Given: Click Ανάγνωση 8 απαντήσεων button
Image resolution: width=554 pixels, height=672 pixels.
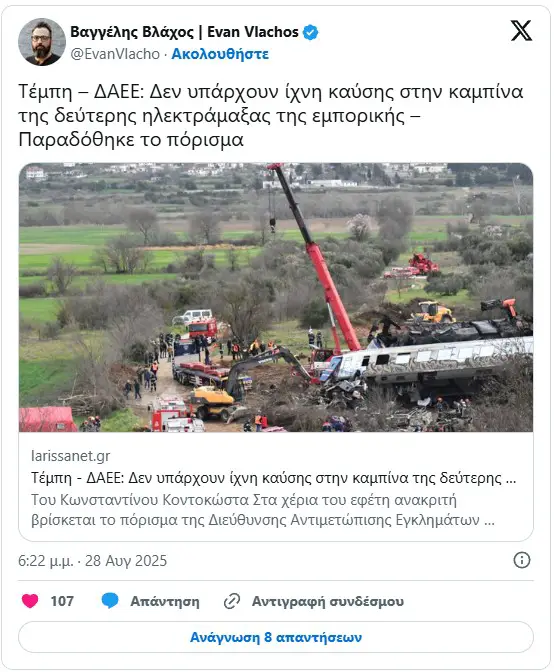Looking at the screenshot, I should (x=276, y=637).
